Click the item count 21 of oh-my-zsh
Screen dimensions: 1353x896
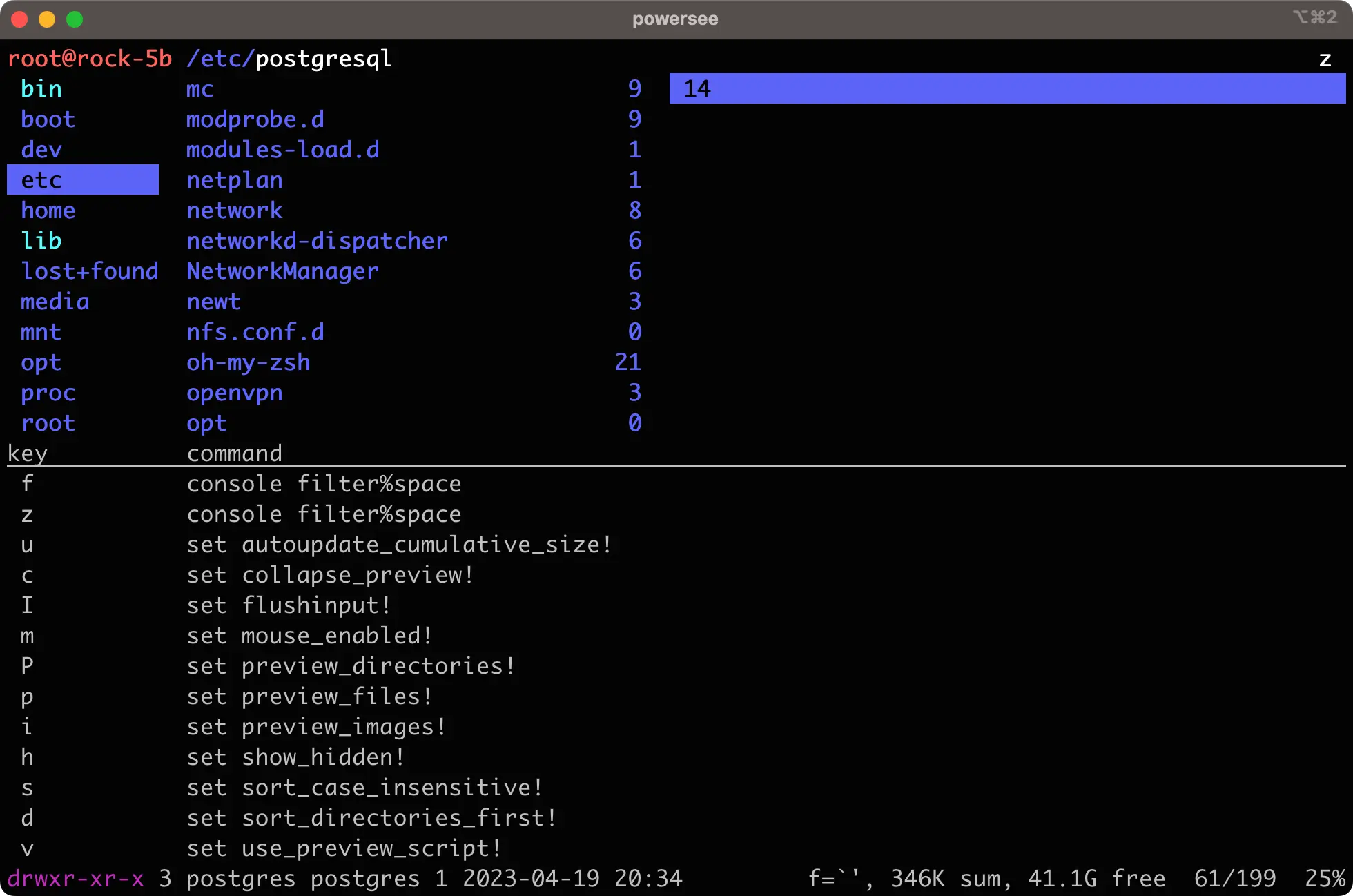coord(628,362)
